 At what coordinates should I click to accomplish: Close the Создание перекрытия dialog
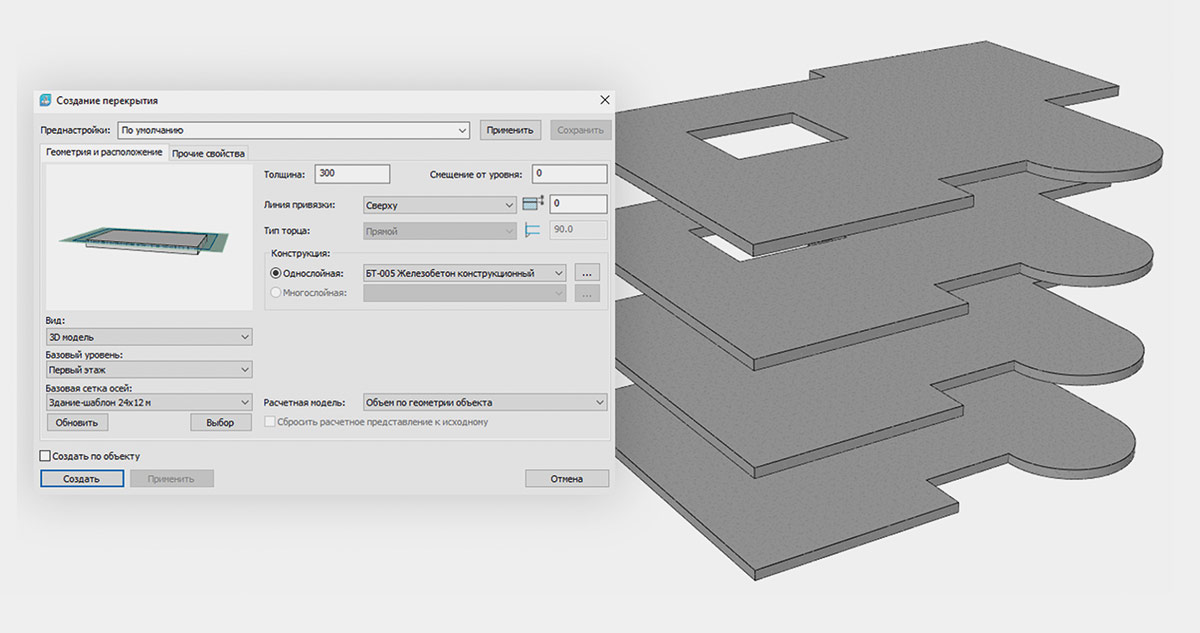tap(604, 100)
